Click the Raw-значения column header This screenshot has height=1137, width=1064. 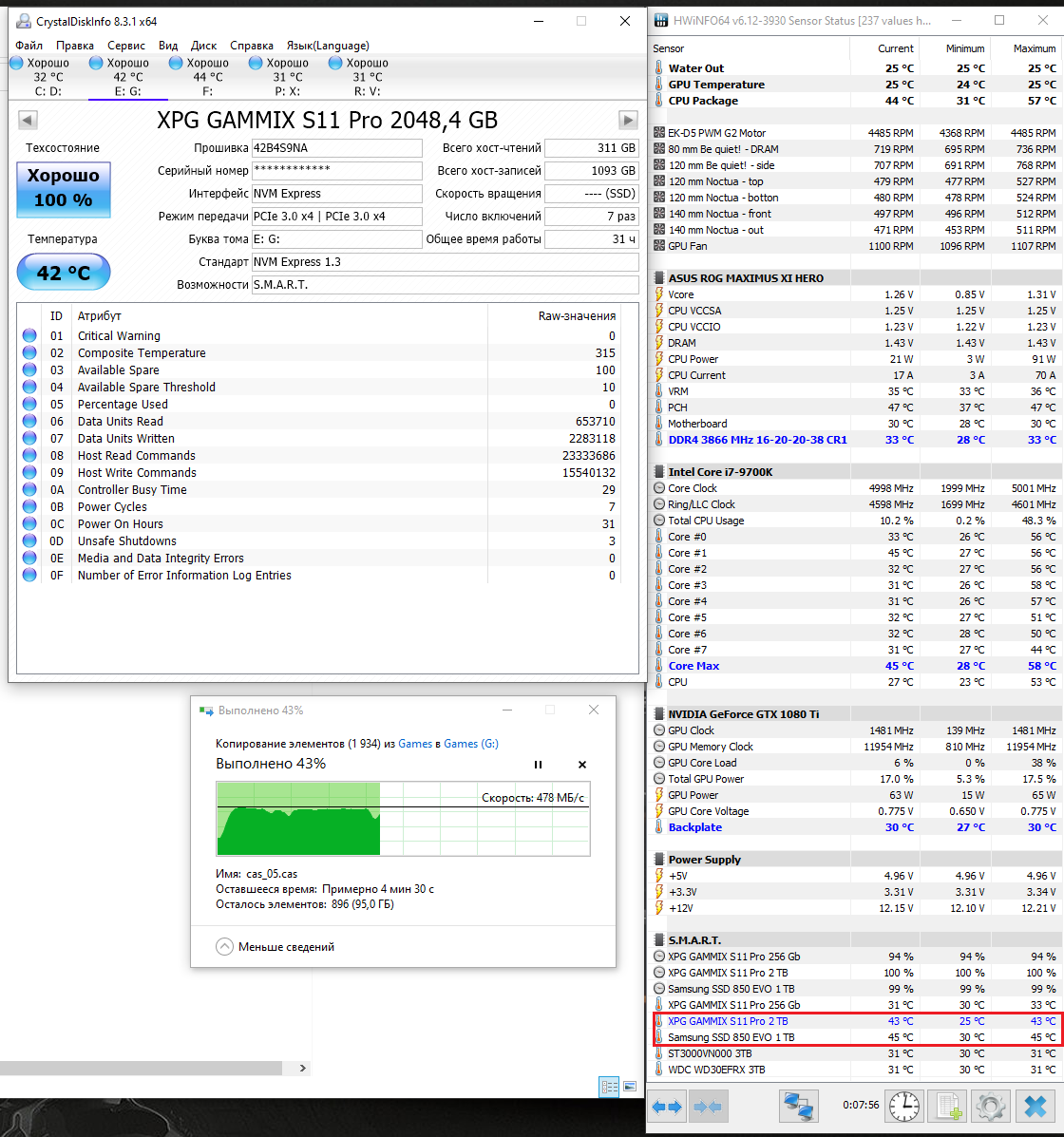[577, 316]
